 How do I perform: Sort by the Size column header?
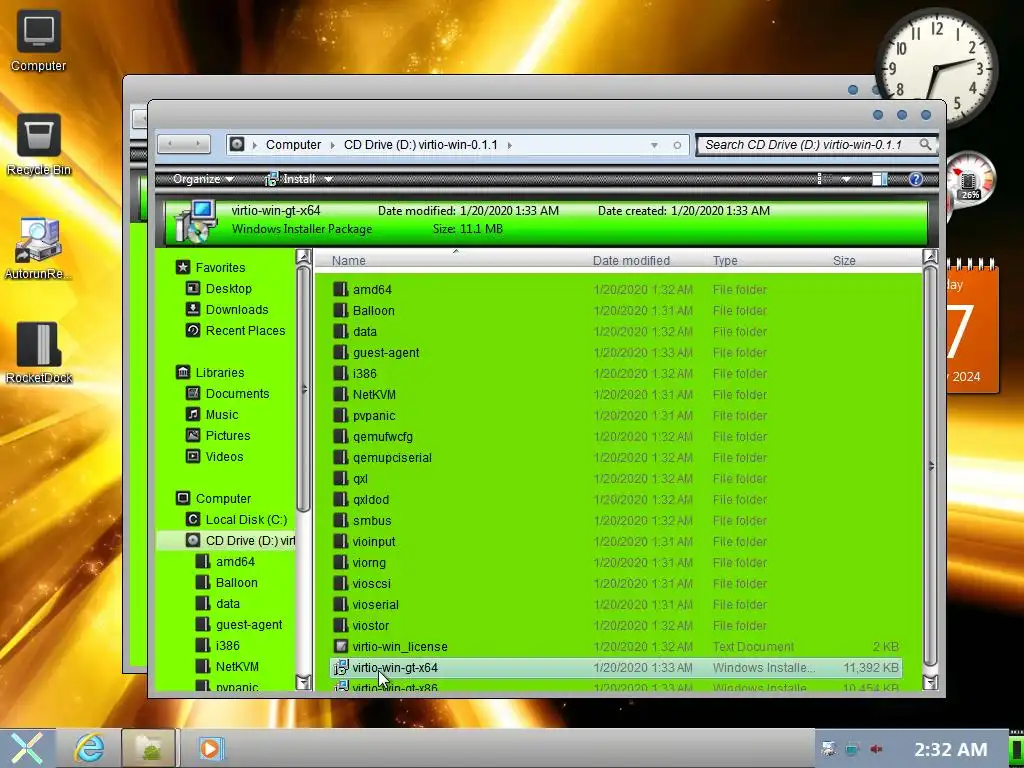(x=844, y=261)
